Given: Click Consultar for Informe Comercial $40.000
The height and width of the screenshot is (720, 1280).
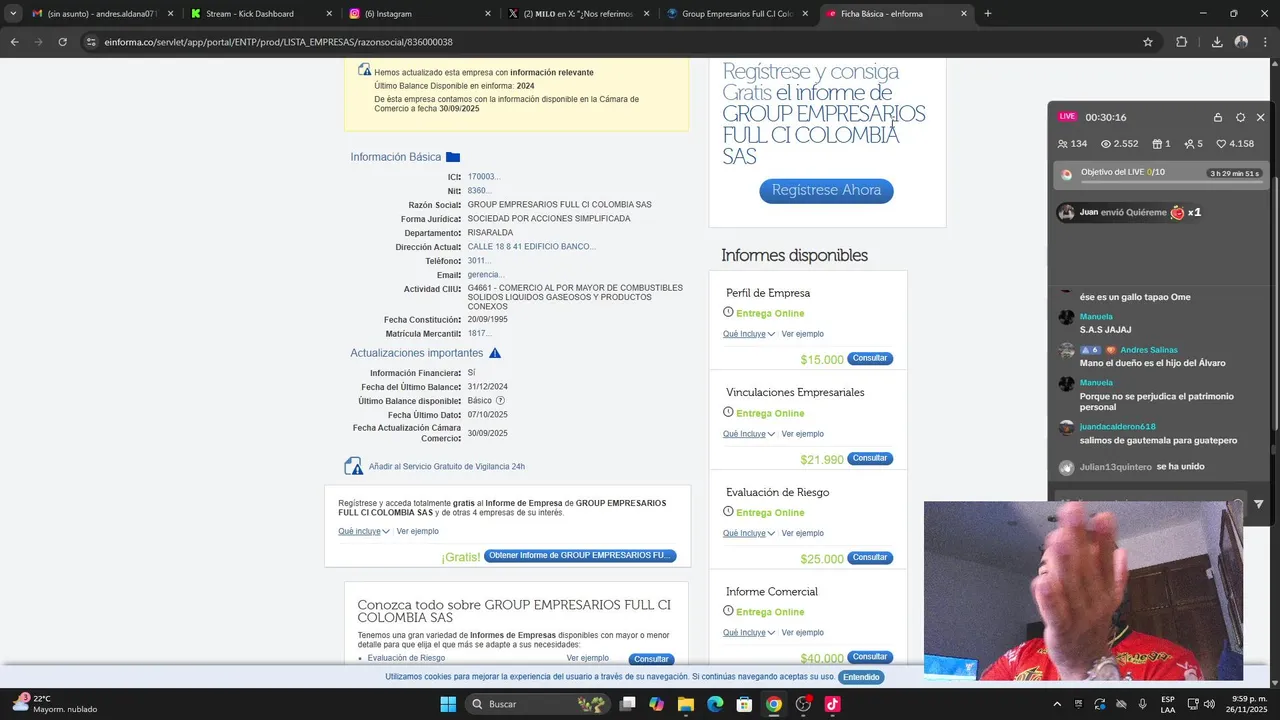Looking at the screenshot, I should (x=870, y=657).
